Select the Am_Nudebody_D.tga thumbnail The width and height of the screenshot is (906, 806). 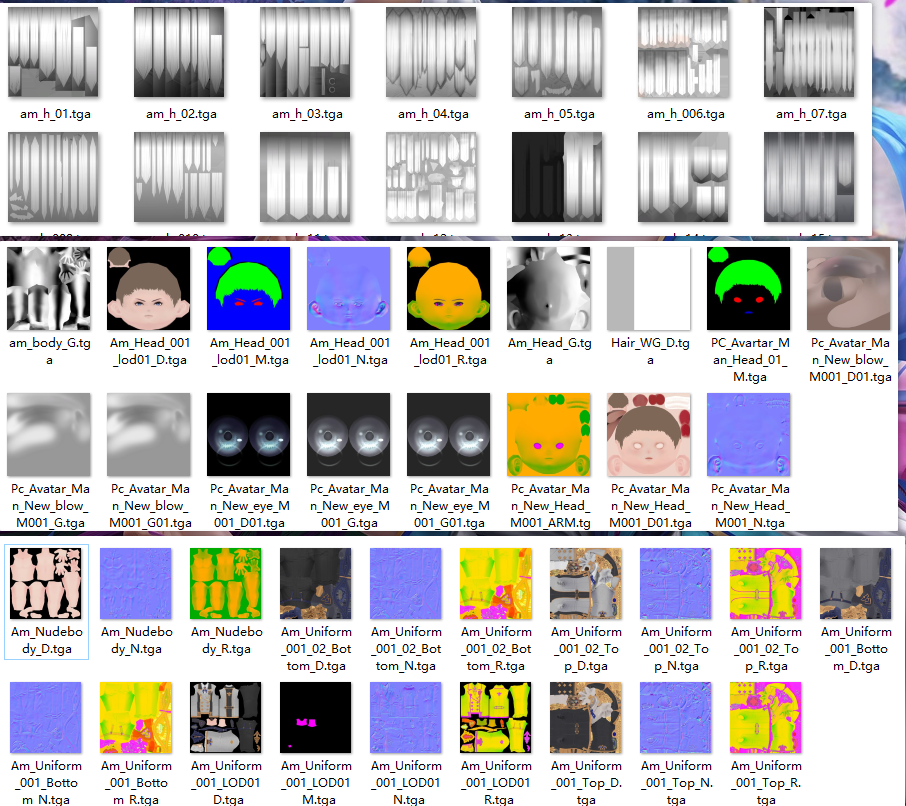coord(46,584)
